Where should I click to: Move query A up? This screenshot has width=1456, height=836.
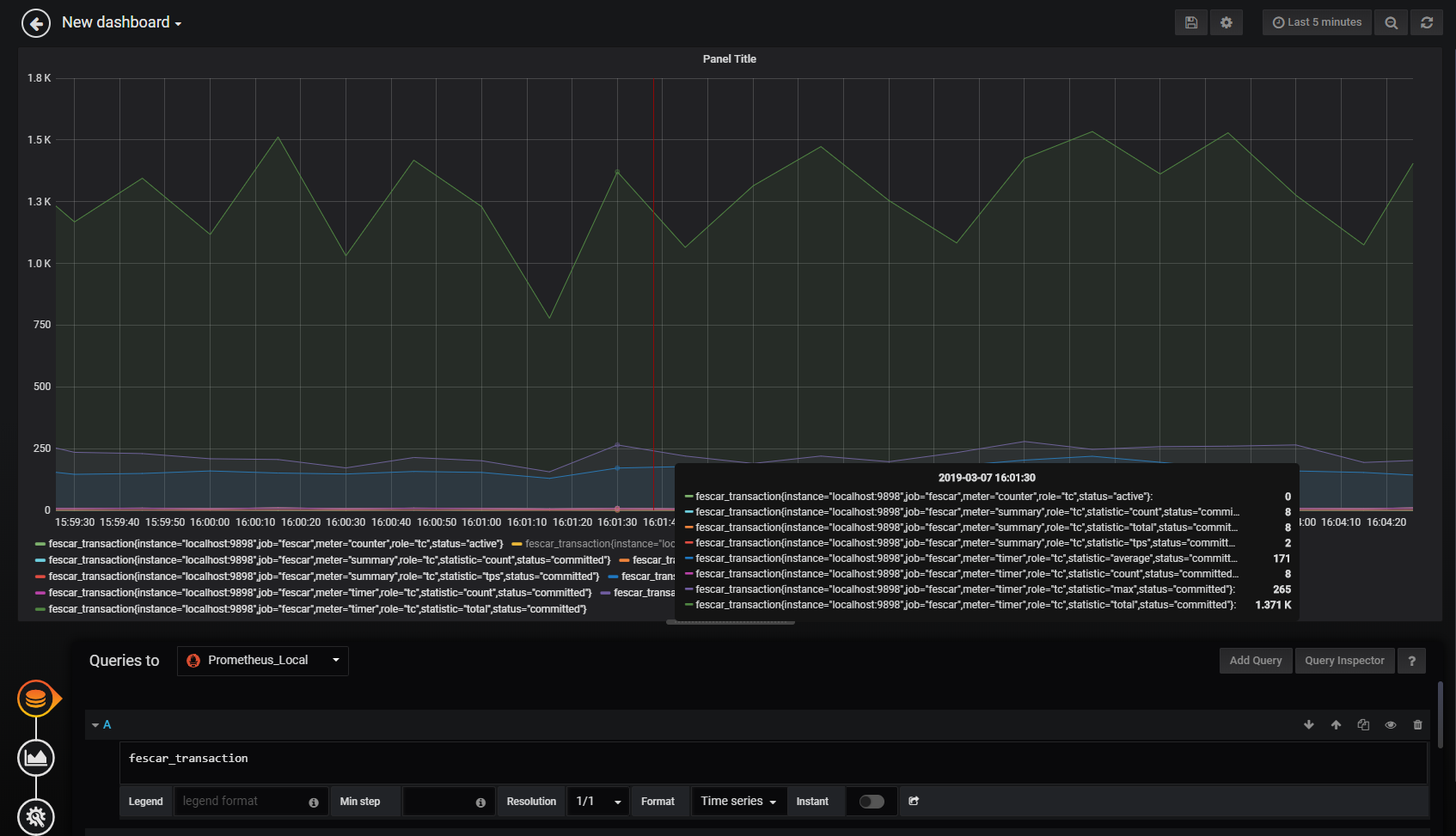coord(1336,725)
